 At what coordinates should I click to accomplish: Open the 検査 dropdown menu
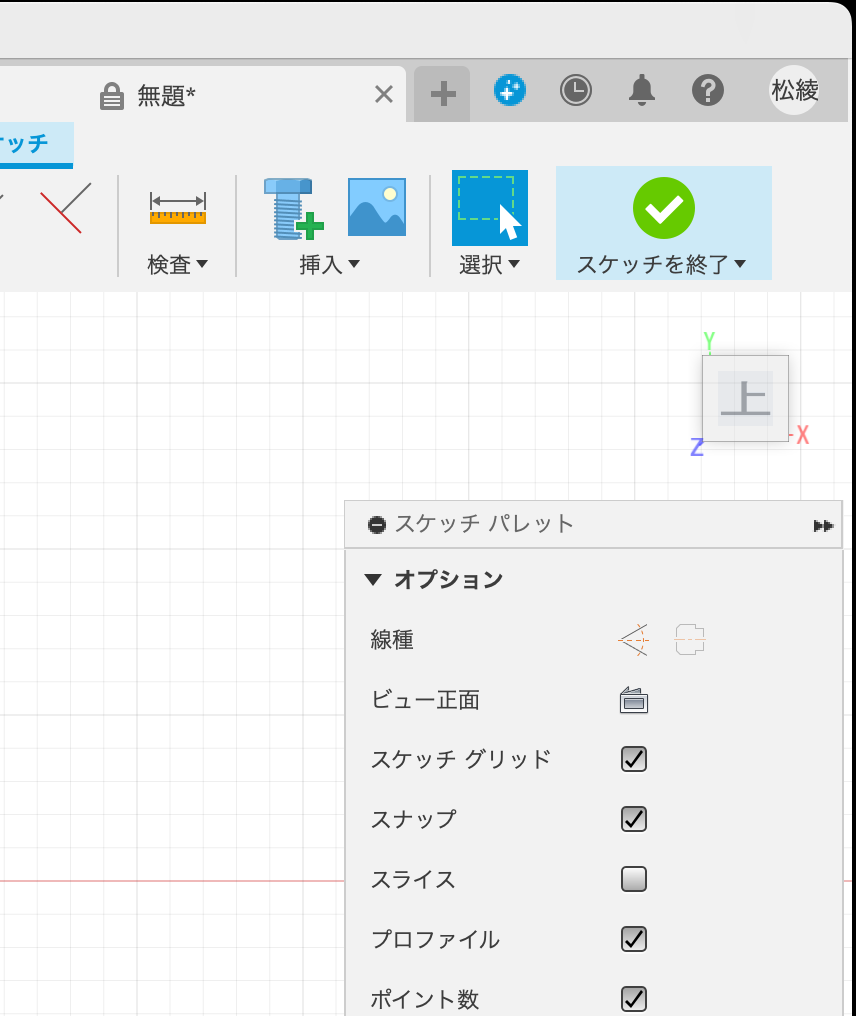point(176,264)
